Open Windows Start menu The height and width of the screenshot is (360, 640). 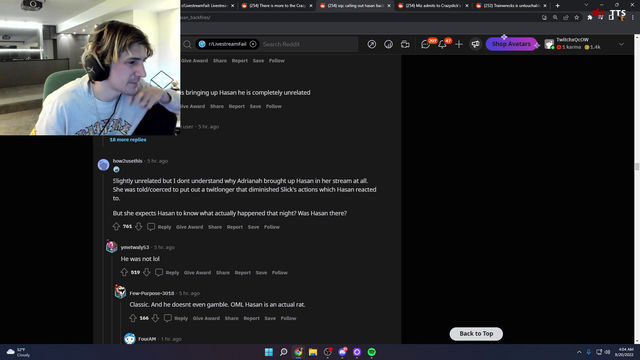click(x=269, y=352)
